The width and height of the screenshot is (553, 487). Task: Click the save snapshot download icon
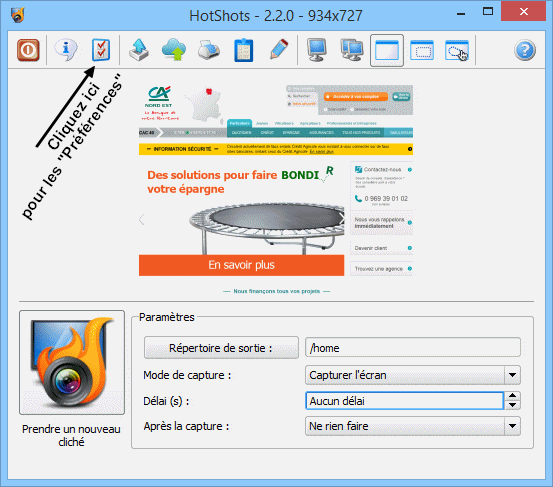[139, 50]
